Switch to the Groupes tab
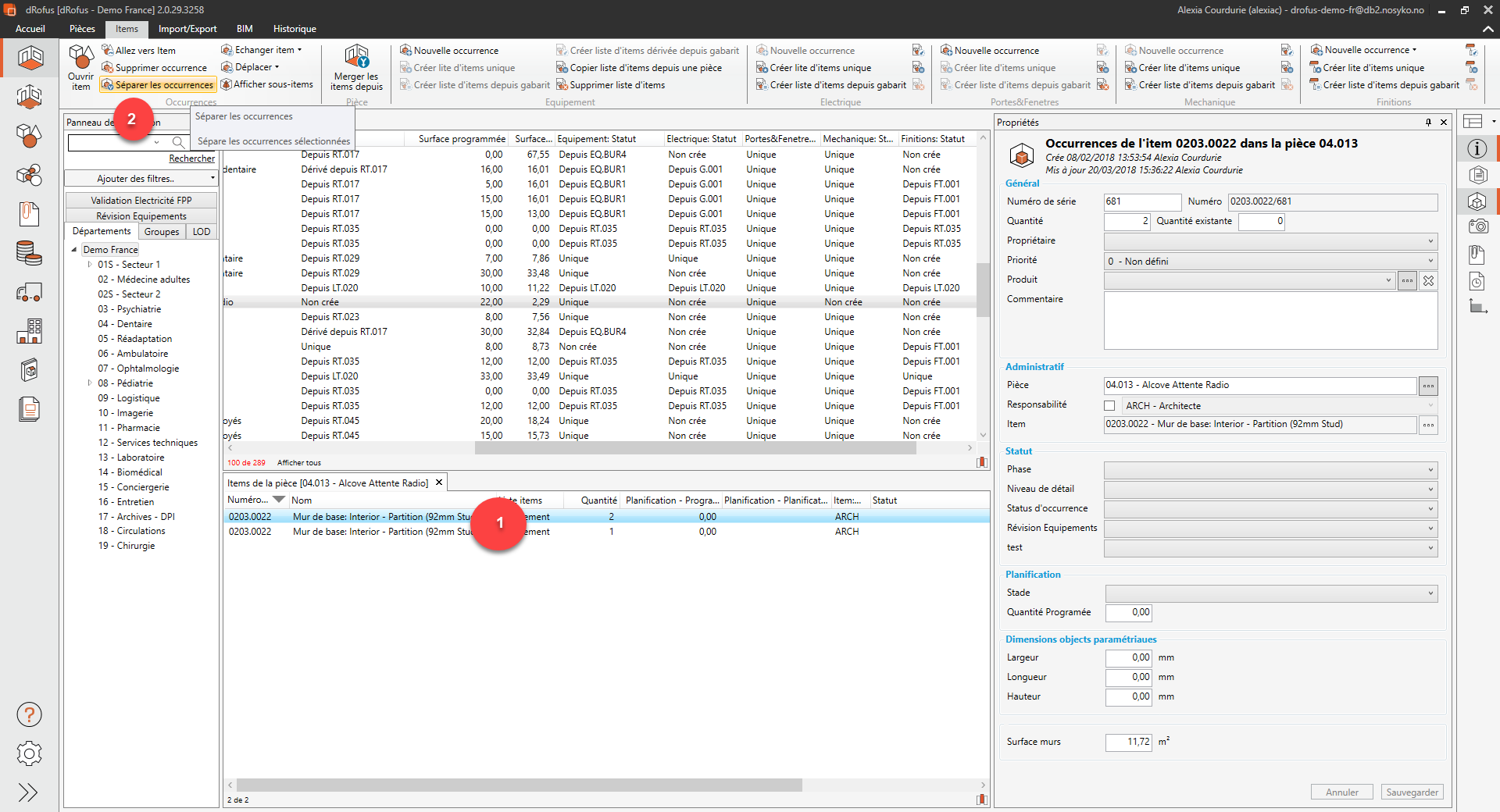This screenshot has width=1500, height=812. pyautogui.click(x=162, y=232)
